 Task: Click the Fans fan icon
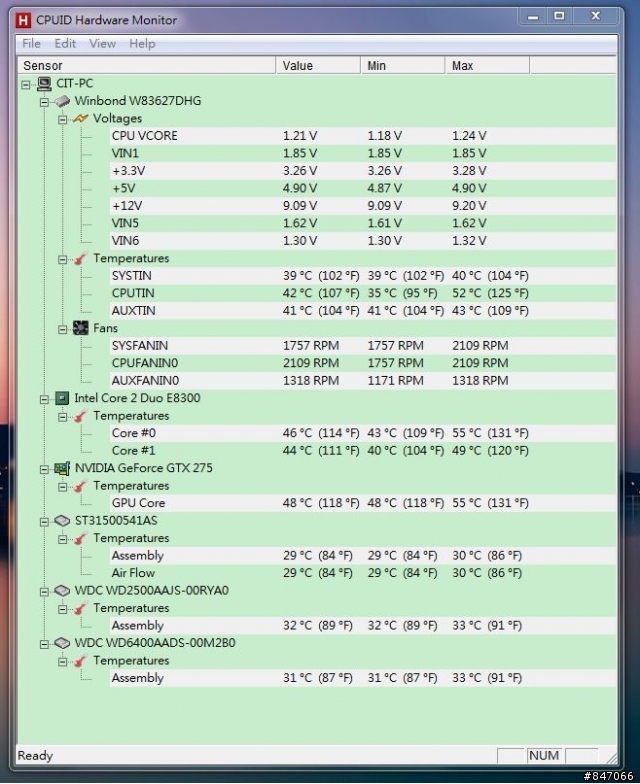click(80, 328)
